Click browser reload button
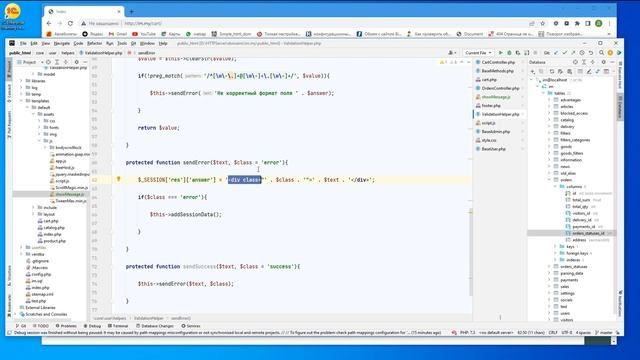640x360 pixels. tap(70, 23)
